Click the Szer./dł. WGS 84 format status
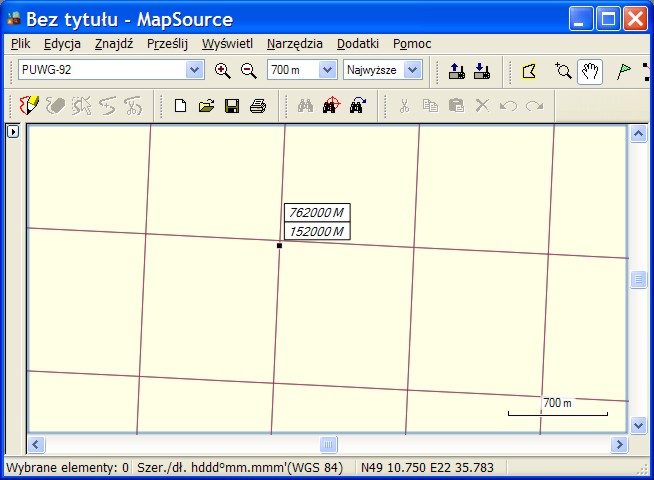 click(240, 468)
